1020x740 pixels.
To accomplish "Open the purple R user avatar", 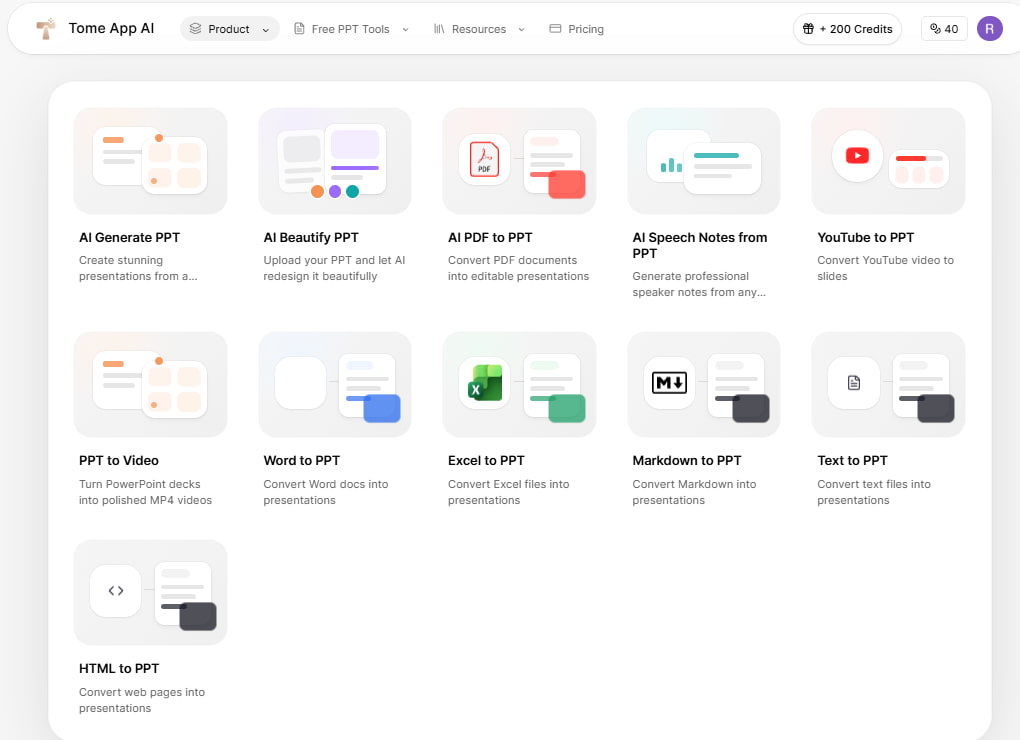I will 989,29.
